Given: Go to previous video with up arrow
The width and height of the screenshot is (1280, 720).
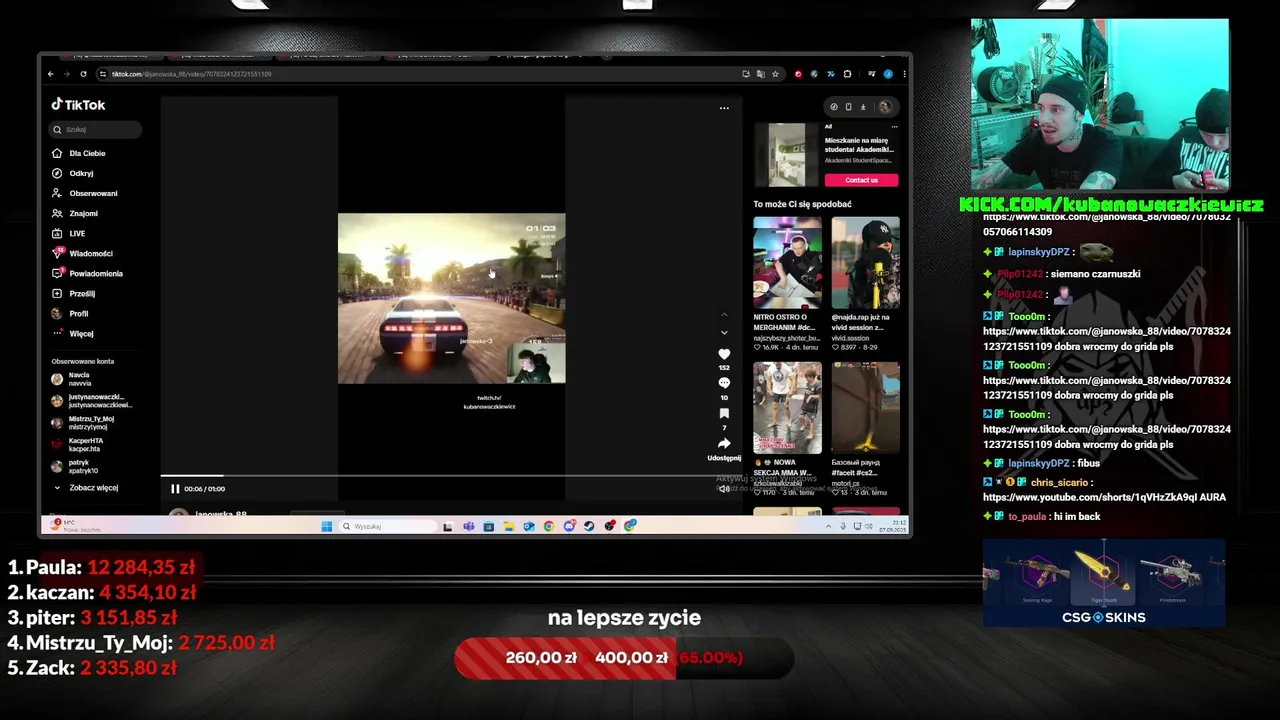Looking at the screenshot, I should point(724,315).
